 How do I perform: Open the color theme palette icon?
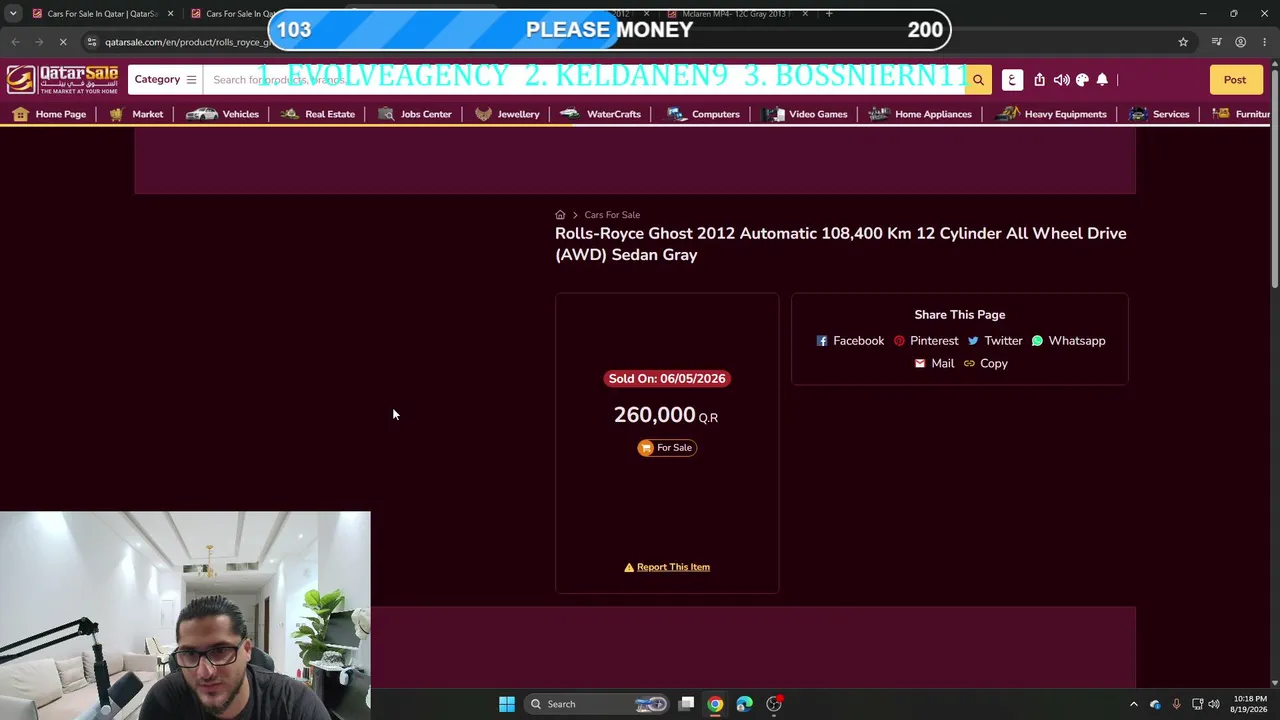coord(1082,80)
